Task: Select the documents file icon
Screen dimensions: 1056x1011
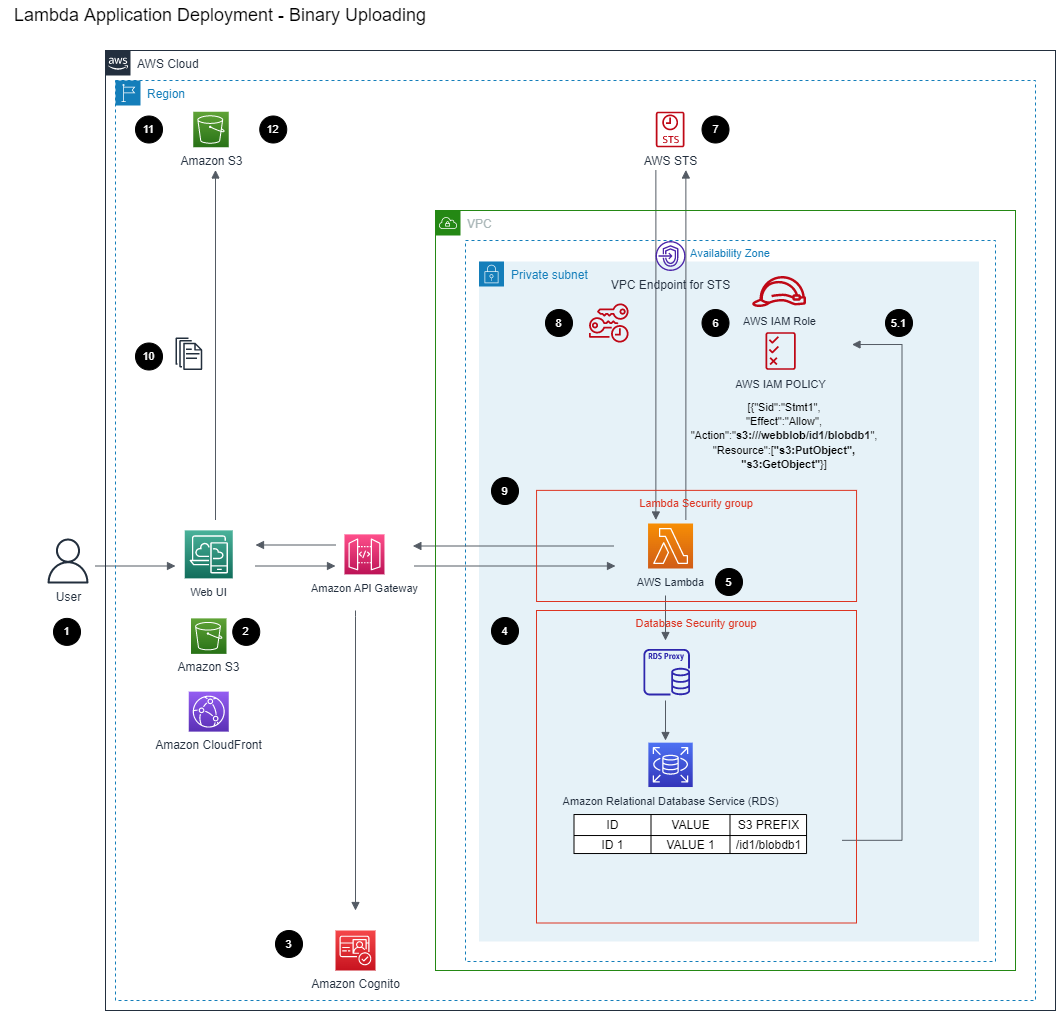Action: [x=189, y=354]
